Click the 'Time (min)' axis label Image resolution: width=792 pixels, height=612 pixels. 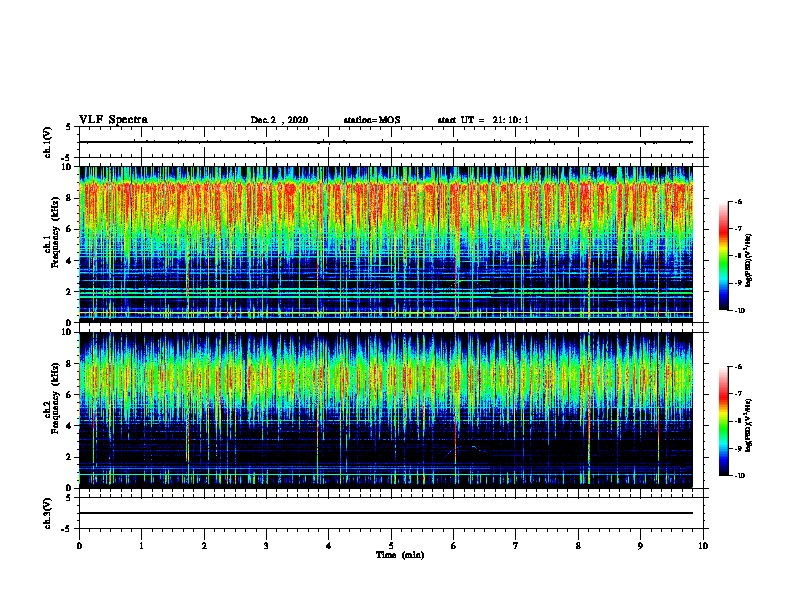400,555
